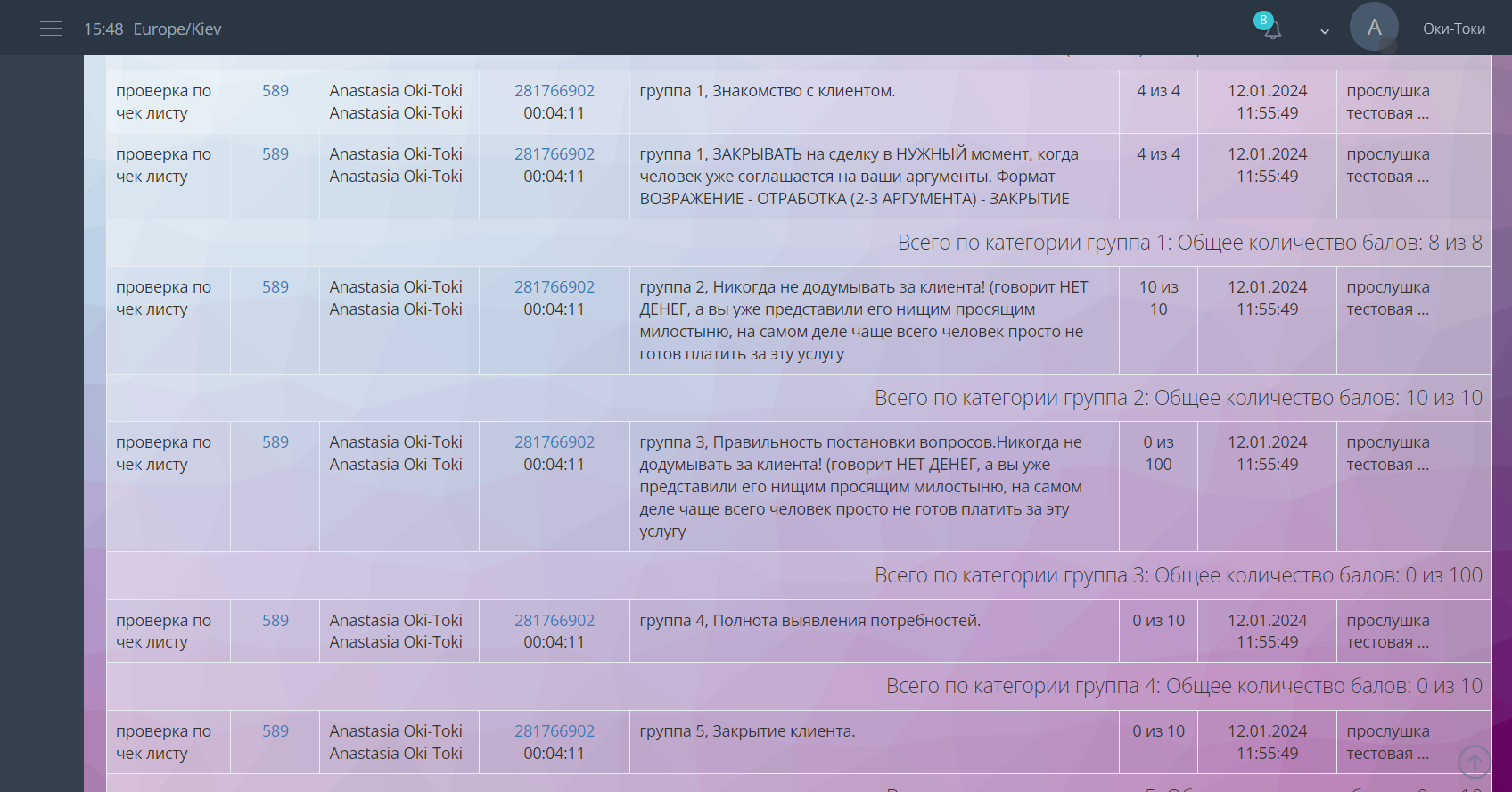Open 589 in the группа 5 row
1512x792 pixels.
click(275, 731)
